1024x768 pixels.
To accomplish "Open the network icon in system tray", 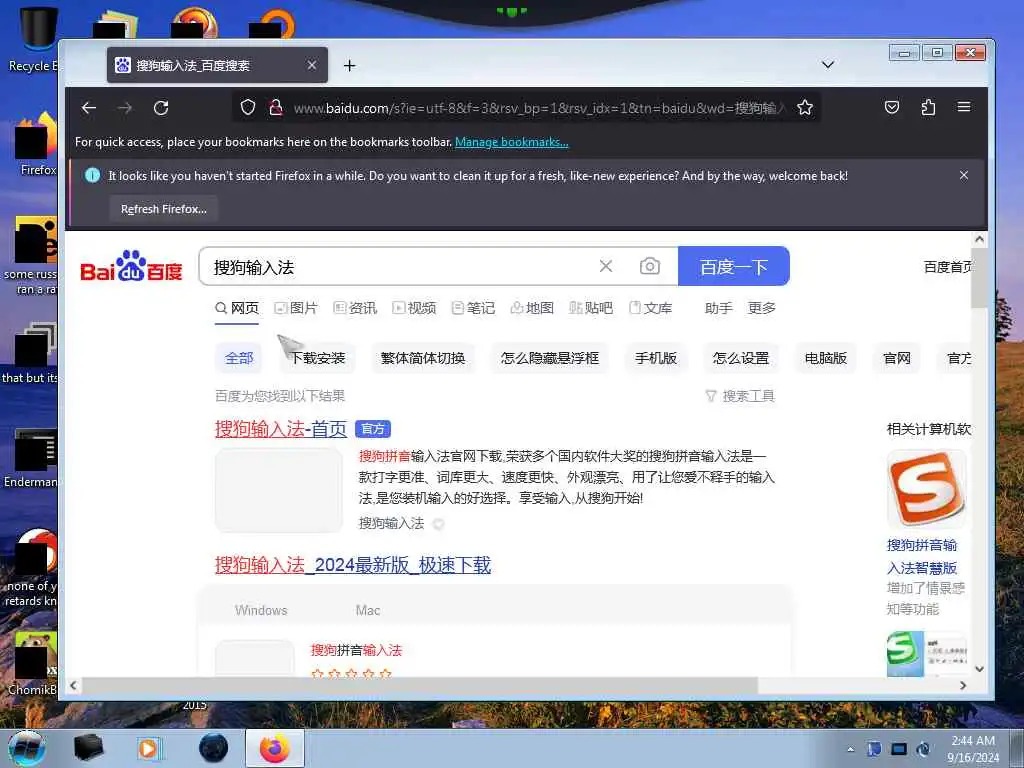I will (899, 749).
